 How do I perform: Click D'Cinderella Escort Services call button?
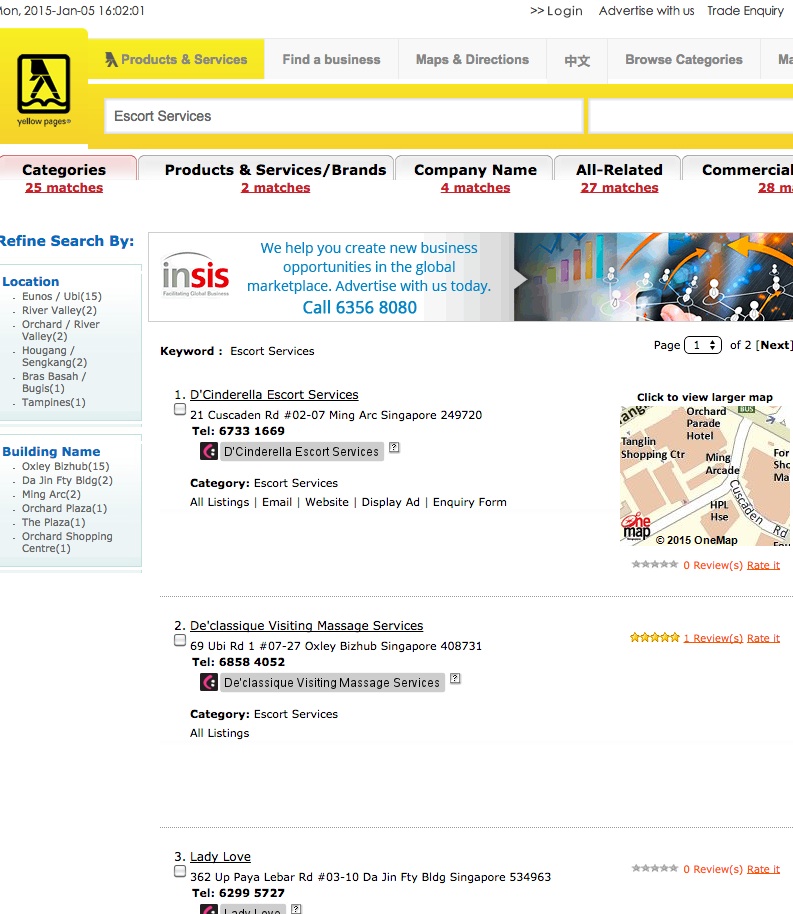pos(301,452)
